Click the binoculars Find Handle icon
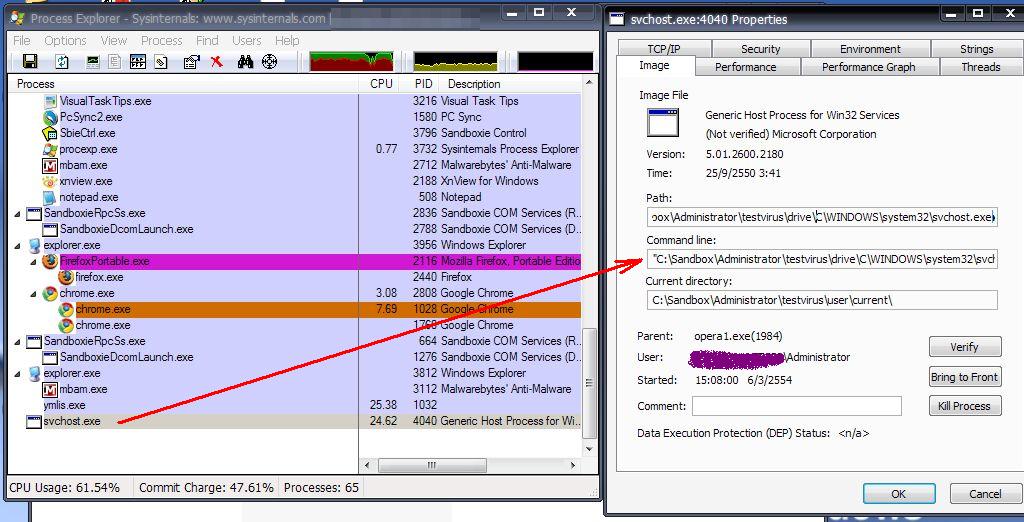The image size is (1024, 522). click(x=246, y=61)
